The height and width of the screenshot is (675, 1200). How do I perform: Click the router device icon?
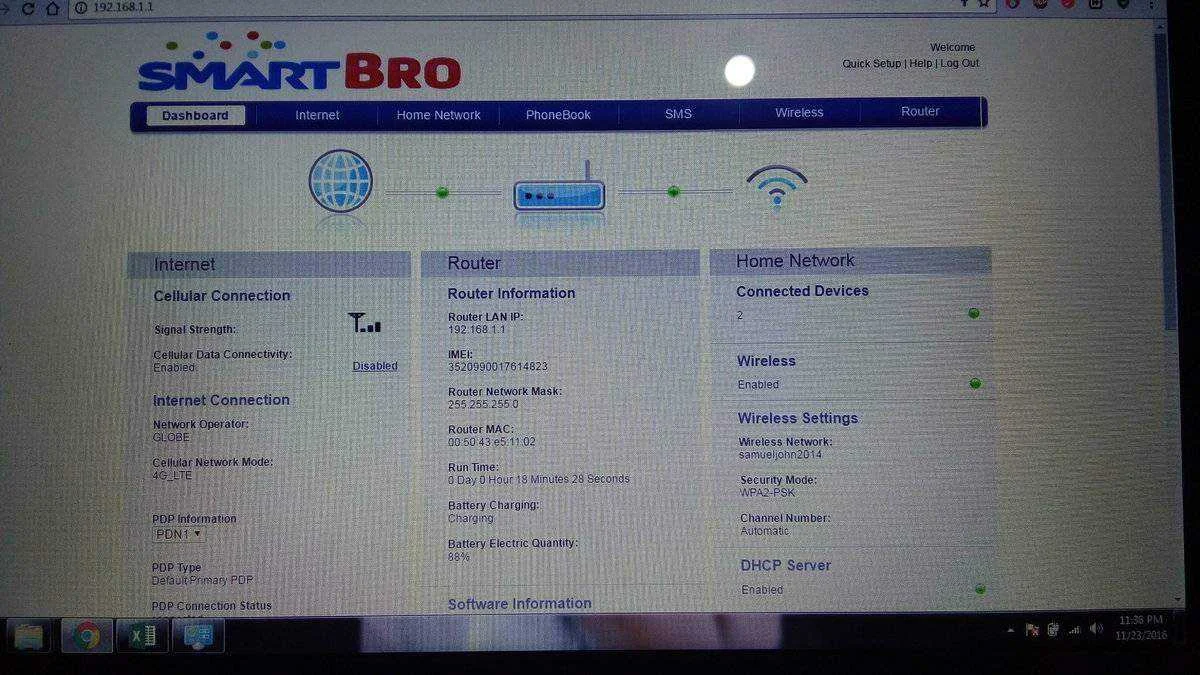coord(560,188)
